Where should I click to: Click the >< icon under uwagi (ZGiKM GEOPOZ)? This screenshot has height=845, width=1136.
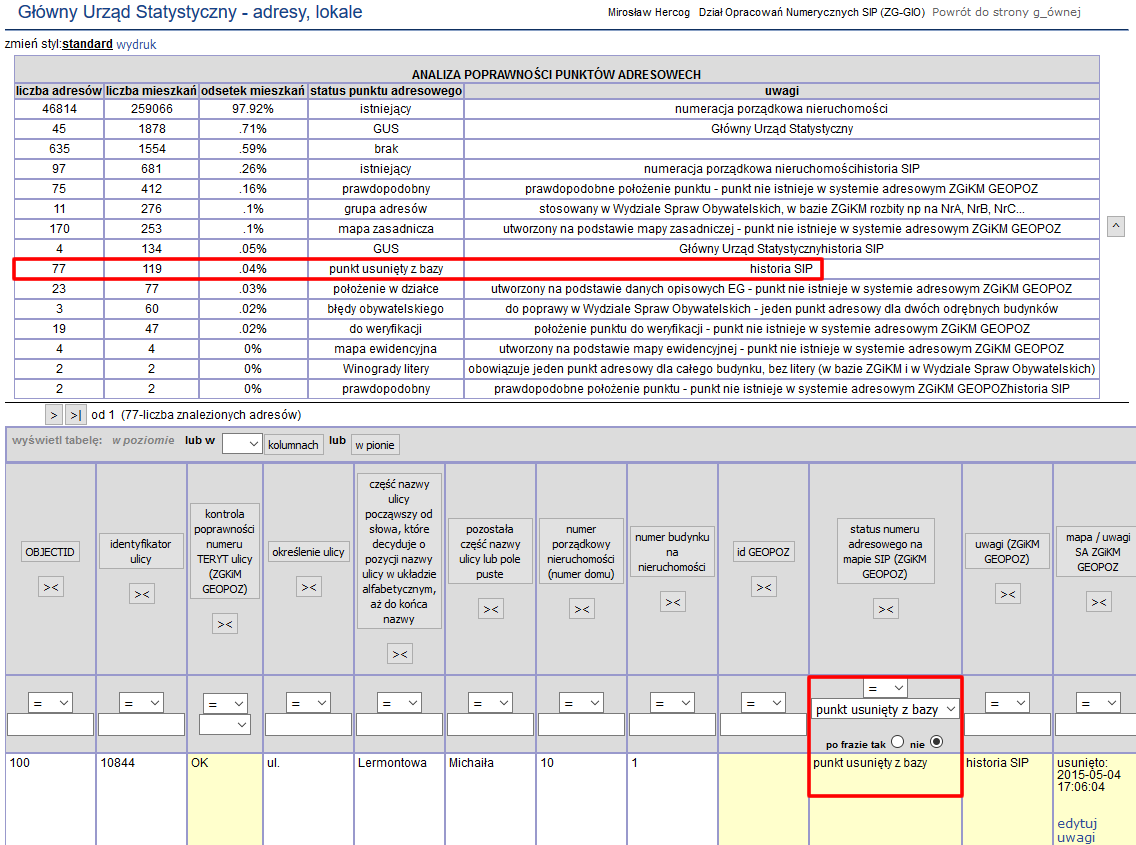tap(1007, 594)
